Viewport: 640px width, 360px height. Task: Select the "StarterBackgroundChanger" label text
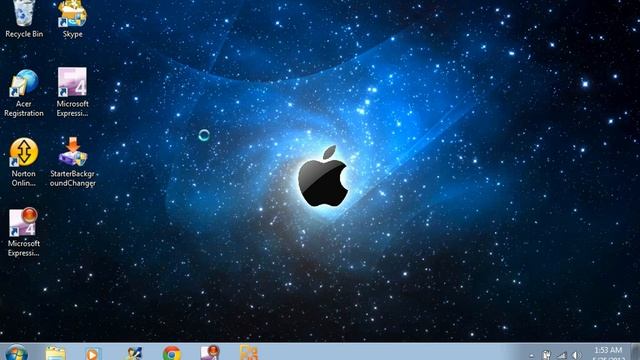pos(73,178)
